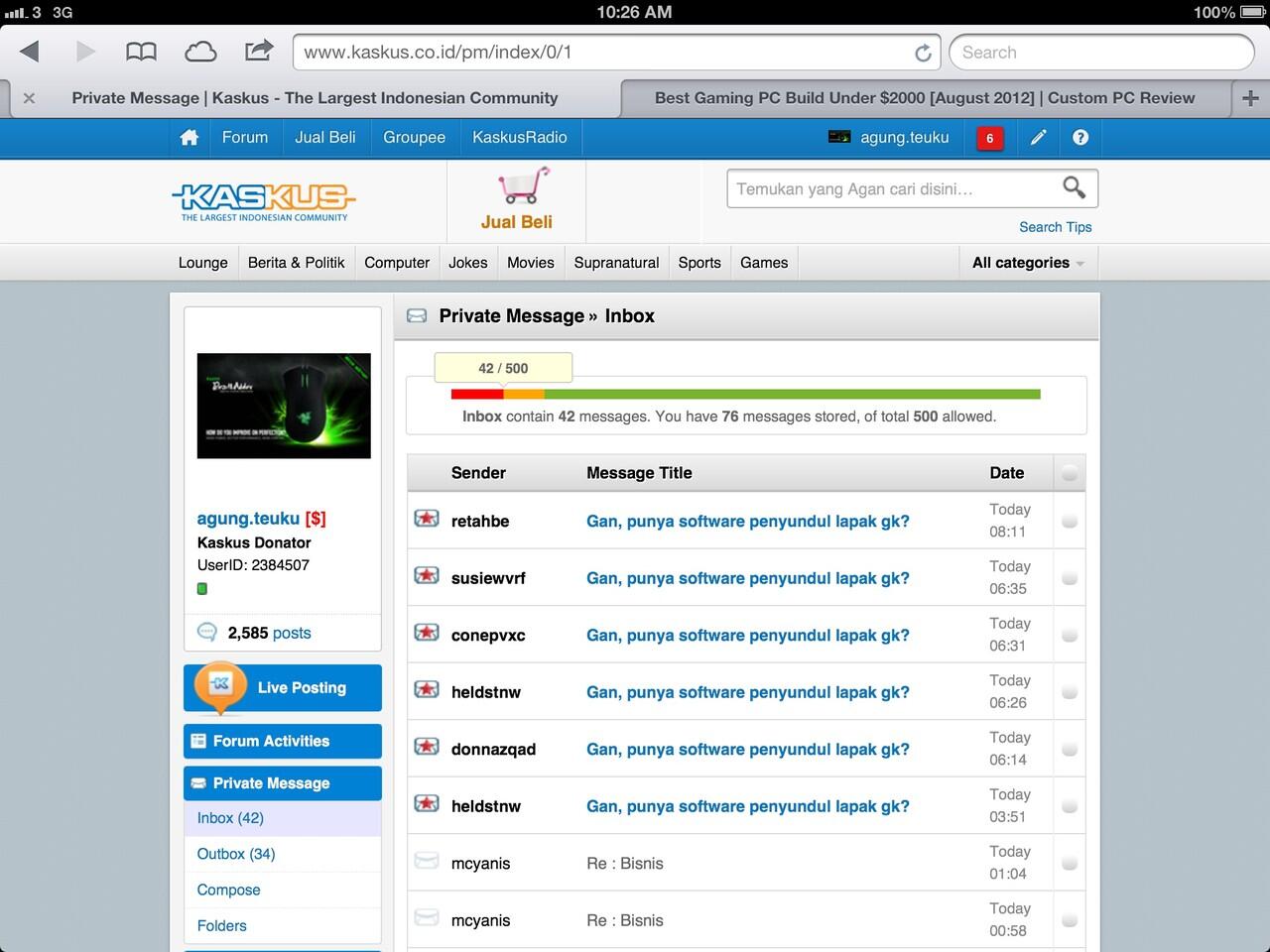Select the conepvxc message from 06:31
Screen dimensions: 1270x952
1070,635
